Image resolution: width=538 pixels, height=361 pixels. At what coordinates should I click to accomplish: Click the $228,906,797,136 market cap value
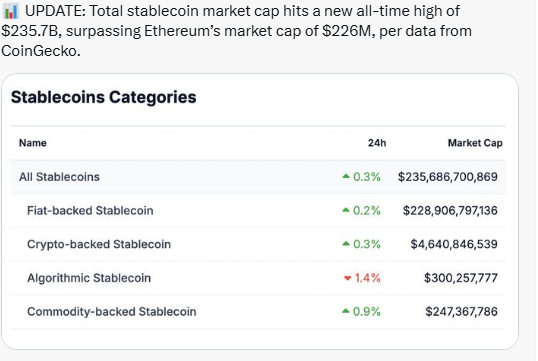[450, 210]
